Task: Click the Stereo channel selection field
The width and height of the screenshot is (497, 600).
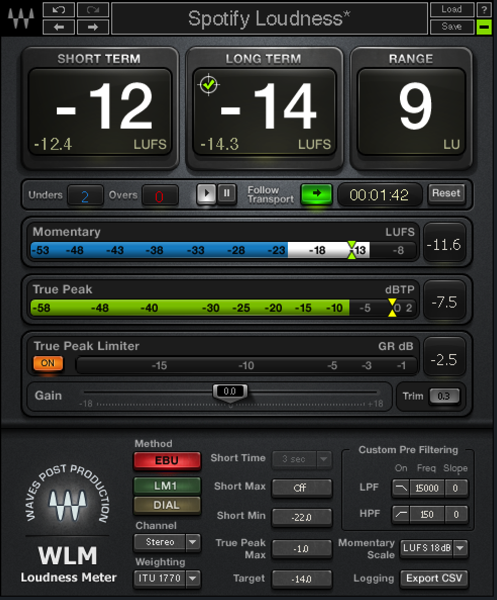Action: (x=160, y=542)
